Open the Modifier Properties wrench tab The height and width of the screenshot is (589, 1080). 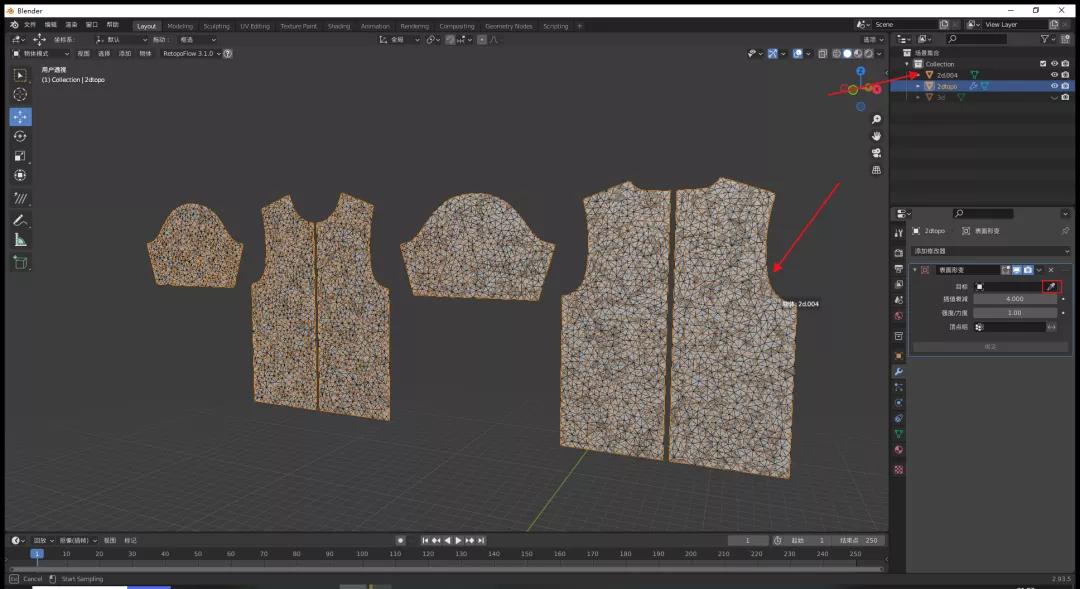pos(898,372)
